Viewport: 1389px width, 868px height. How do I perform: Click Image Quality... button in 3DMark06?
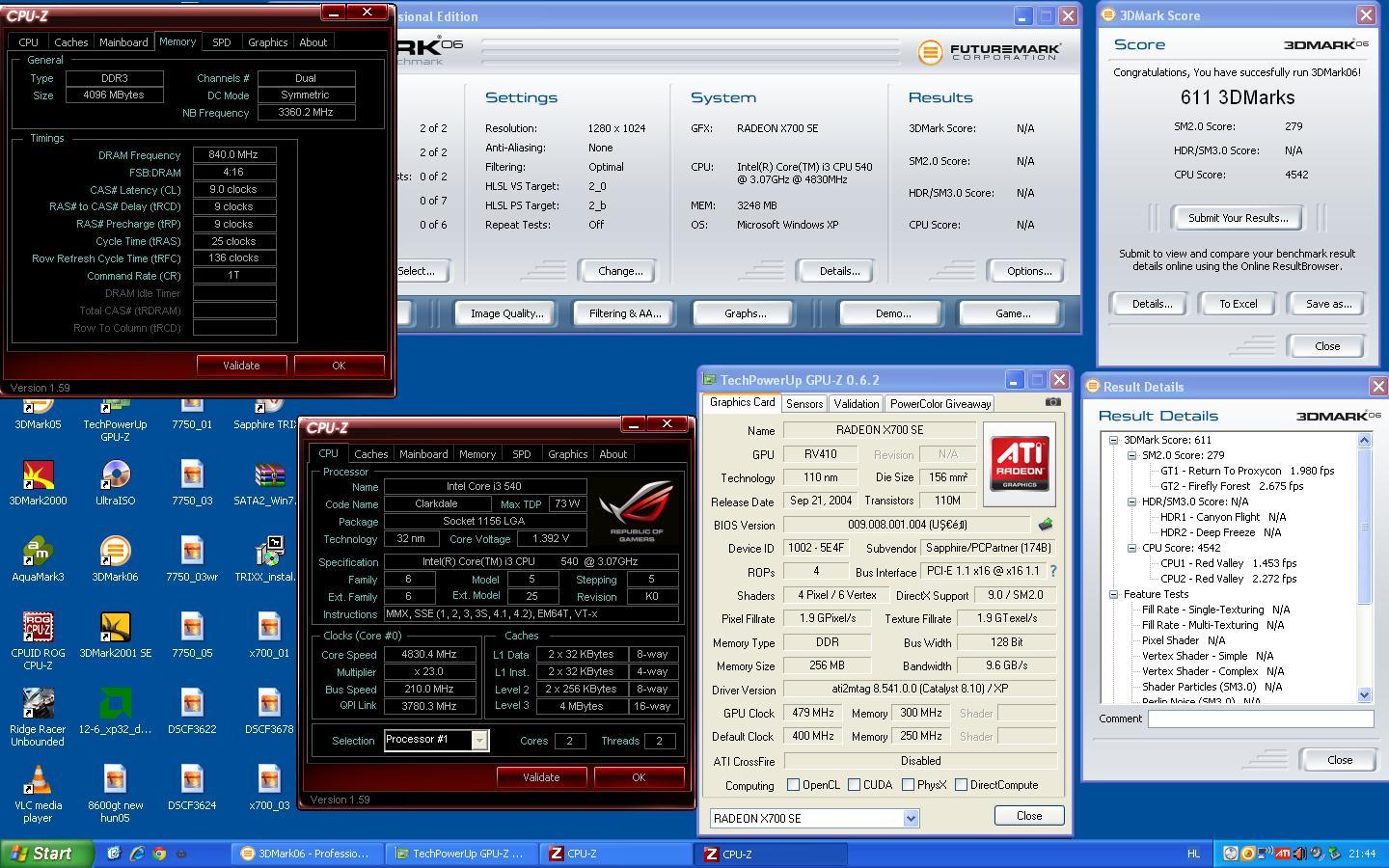[506, 313]
